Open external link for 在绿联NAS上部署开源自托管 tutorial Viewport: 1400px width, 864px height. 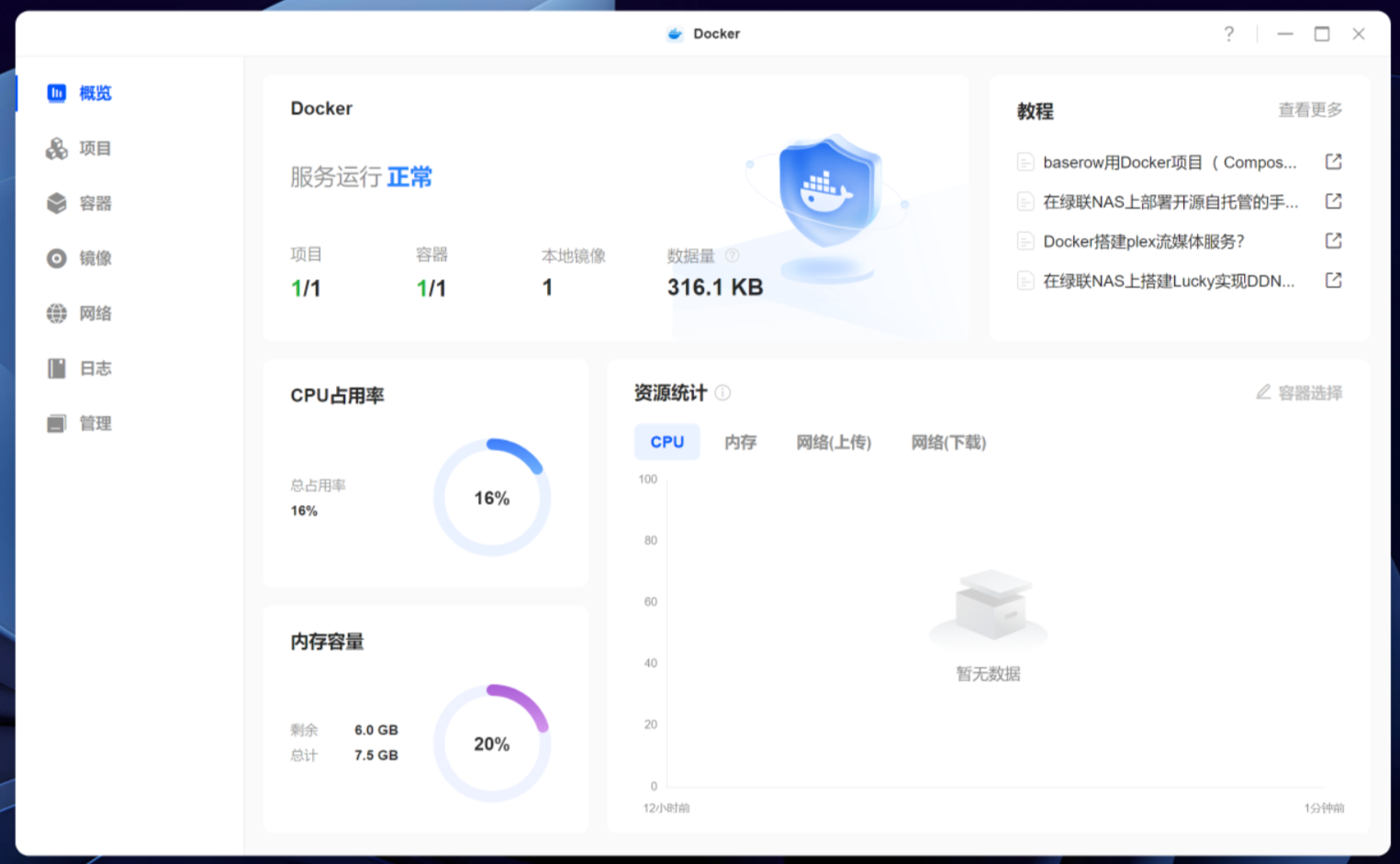coord(1334,201)
